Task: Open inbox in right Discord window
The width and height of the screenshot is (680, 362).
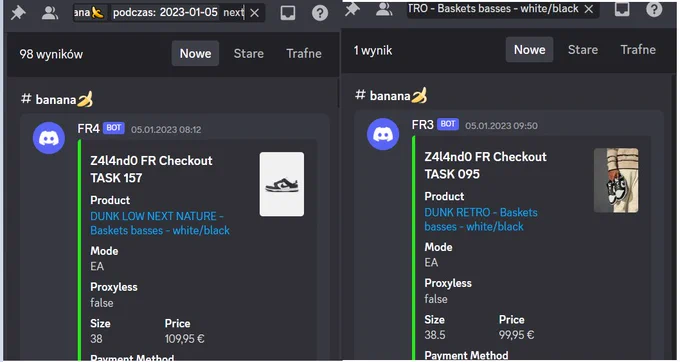Action: tap(622, 9)
